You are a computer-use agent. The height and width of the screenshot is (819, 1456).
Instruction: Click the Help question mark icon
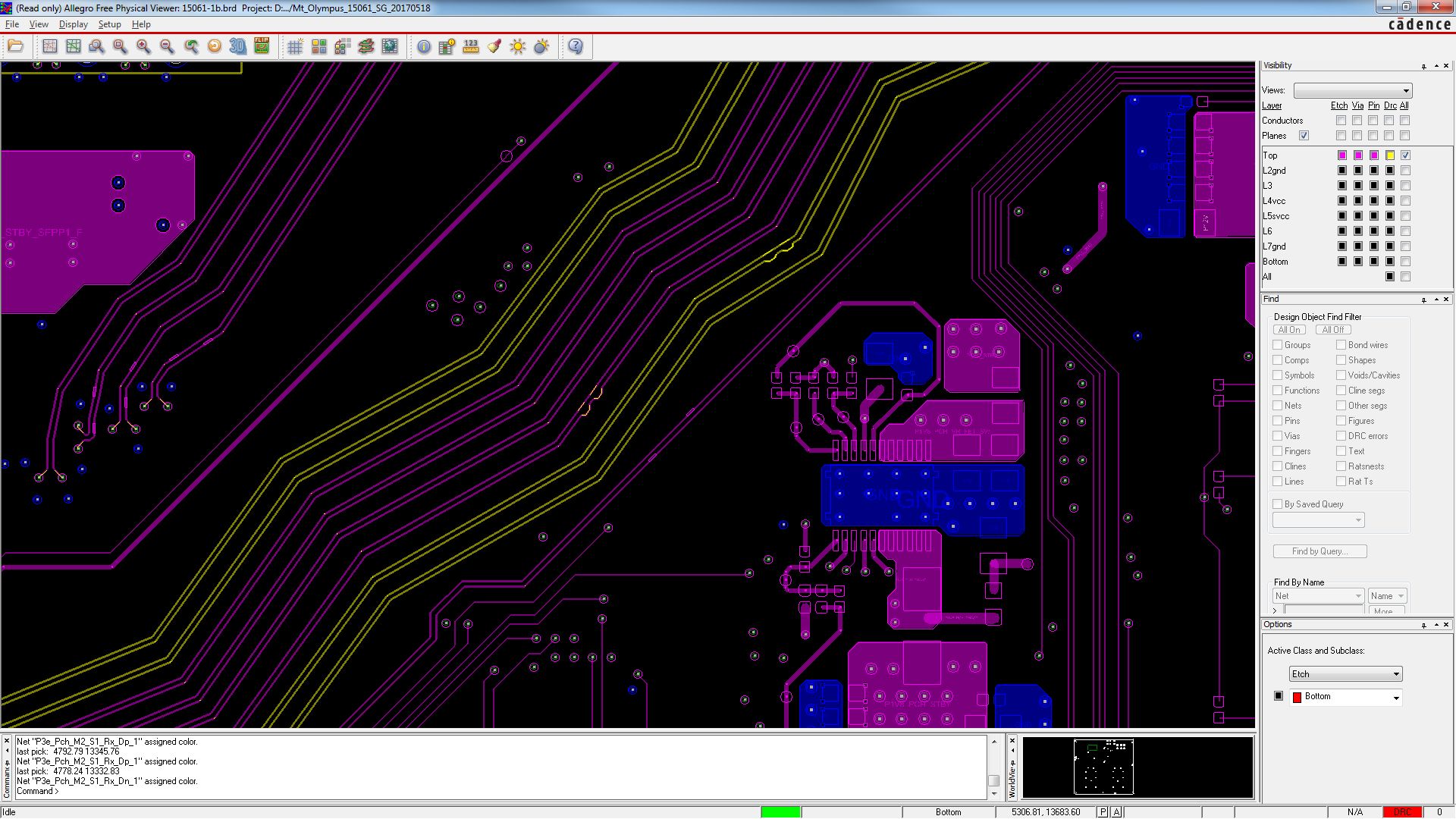(x=576, y=47)
